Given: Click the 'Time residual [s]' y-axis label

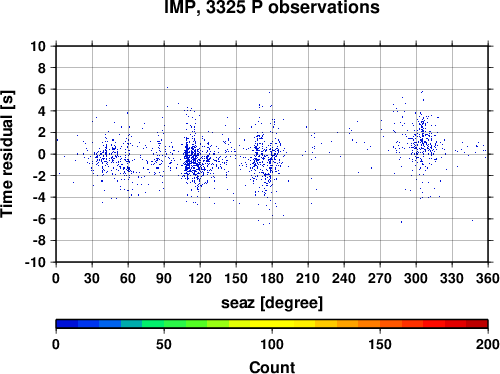Looking at the screenshot, I should [7, 154].
